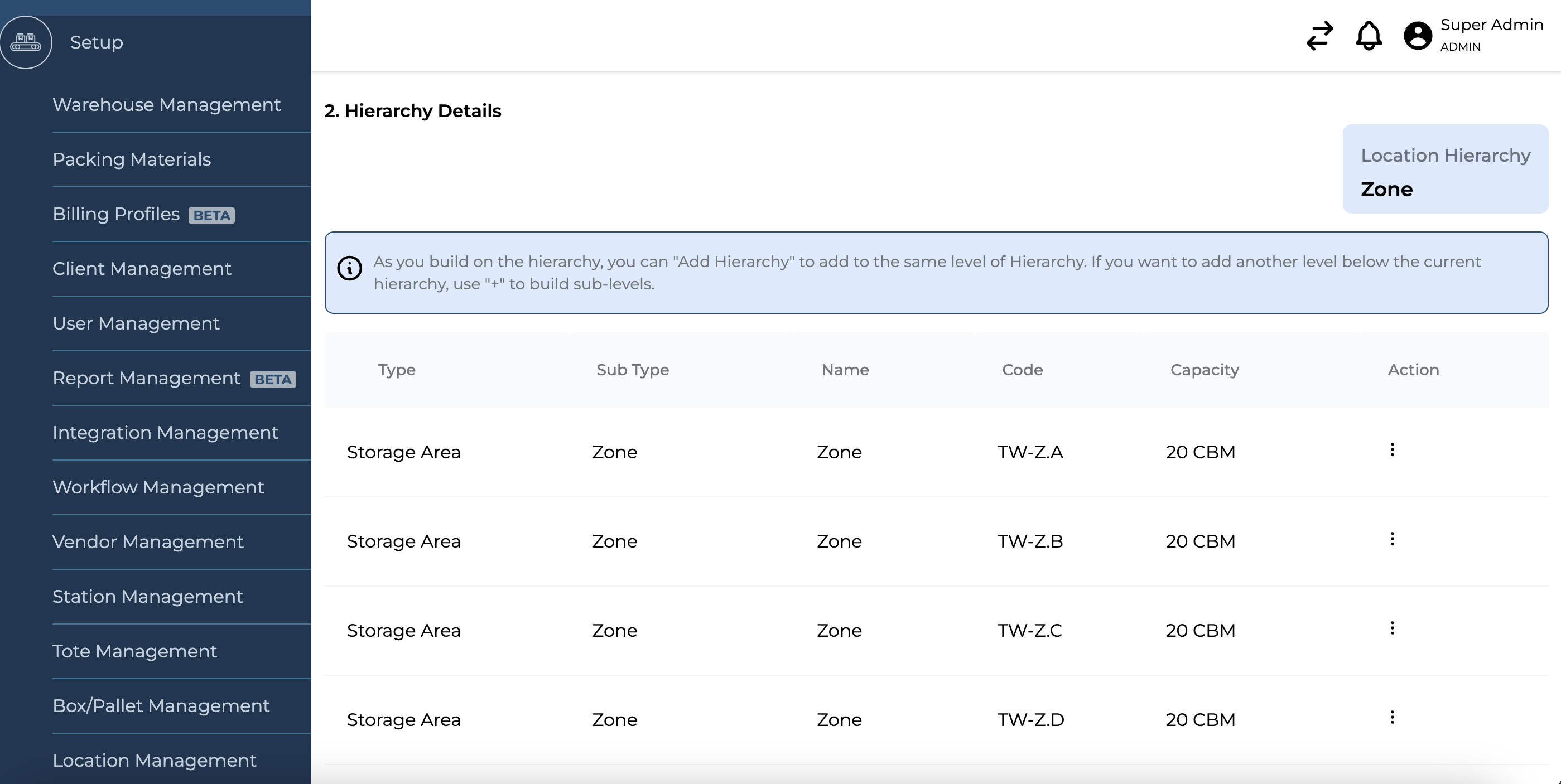Open the notification bell
The height and width of the screenshot is (784, 1561).
1369,36
